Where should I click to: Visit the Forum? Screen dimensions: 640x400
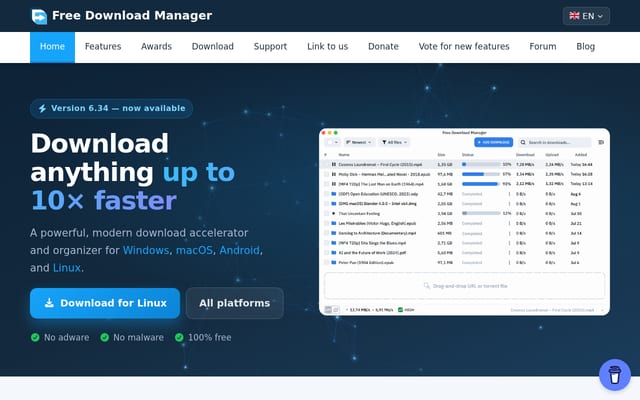[543, 47]
